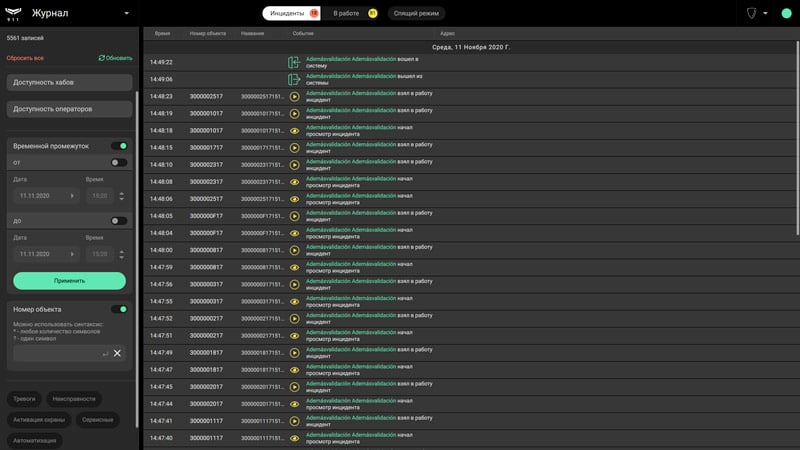The width and height of the screenshot is (800, 450).
Task: Select the Неисправности filter chip
Action: (74, 399)
